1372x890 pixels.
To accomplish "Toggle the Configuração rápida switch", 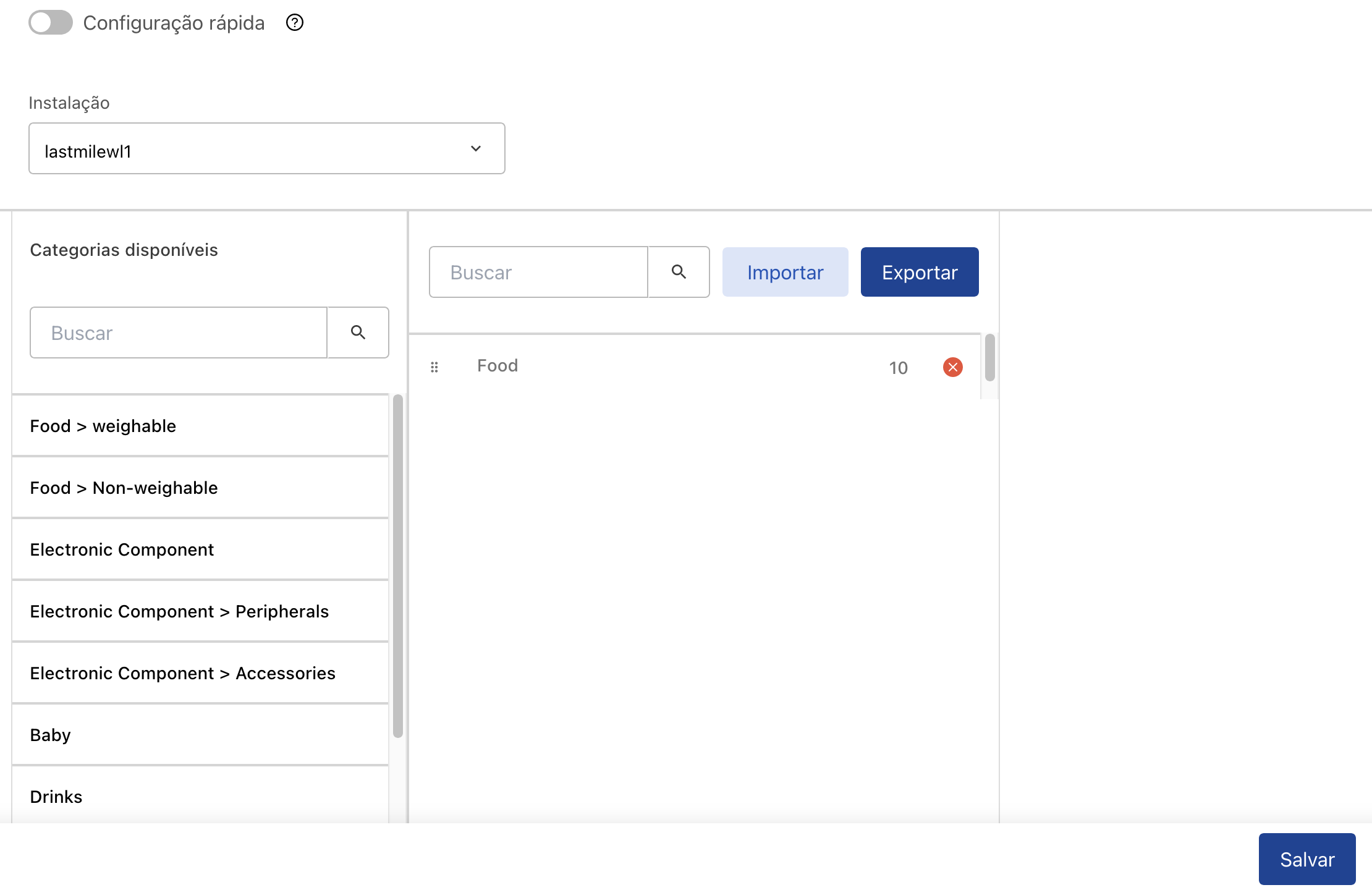I will tap(51, 23).
